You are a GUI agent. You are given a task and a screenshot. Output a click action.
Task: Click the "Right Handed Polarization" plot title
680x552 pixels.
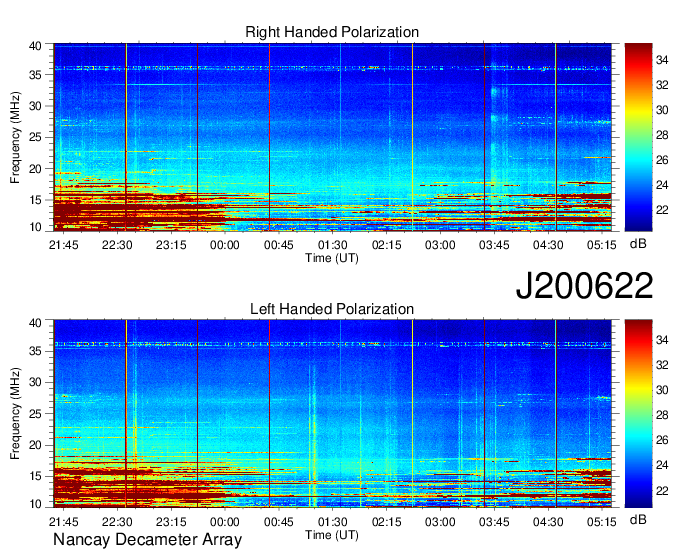pyautogui.click(x=332, y=32)
